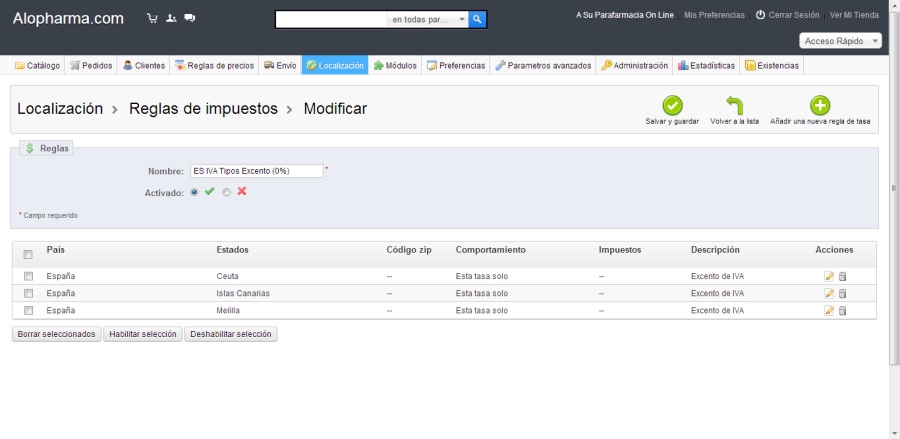Click Localización in the breadcrumb heading
The height and width of the screenshot is (439, 900).
60,108
